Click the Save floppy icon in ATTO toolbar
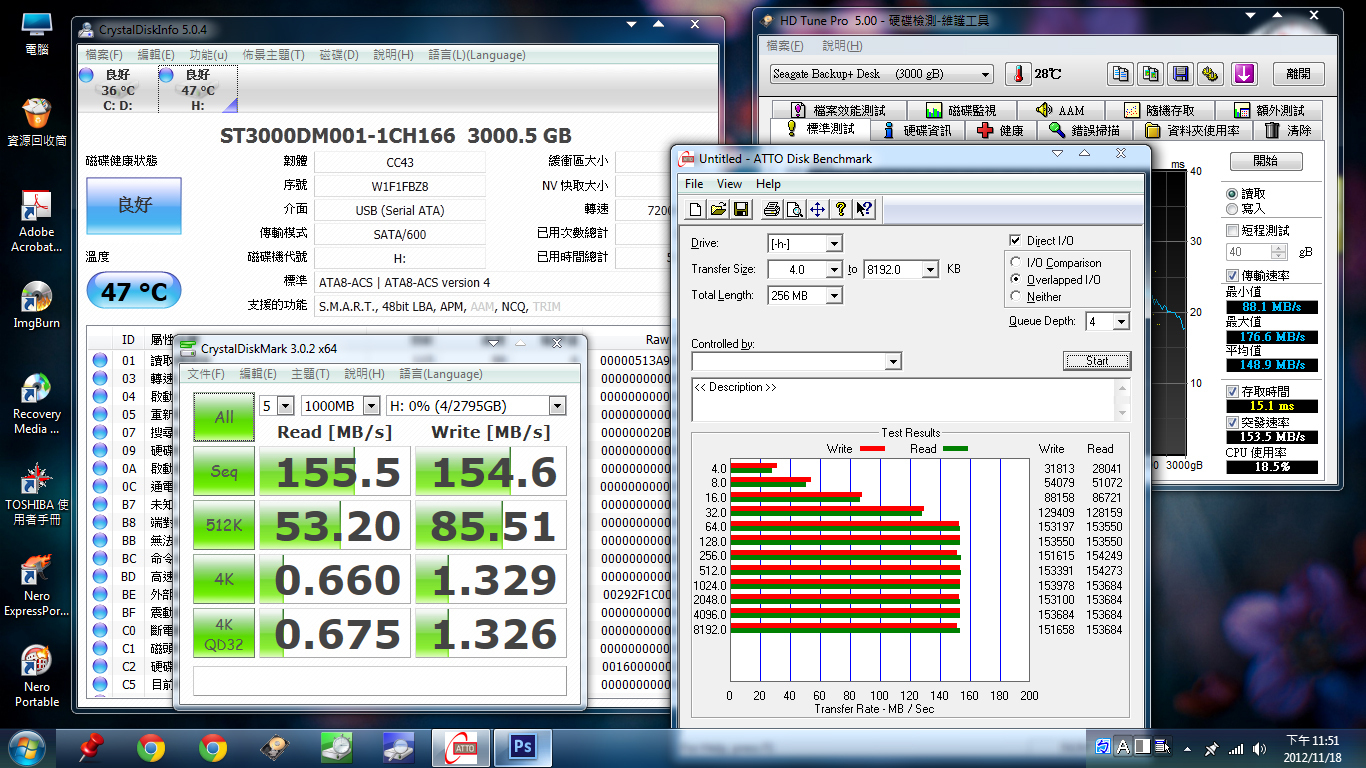Image resolution: width=1366 pixels, height=768 pixels. click(741, 209)
